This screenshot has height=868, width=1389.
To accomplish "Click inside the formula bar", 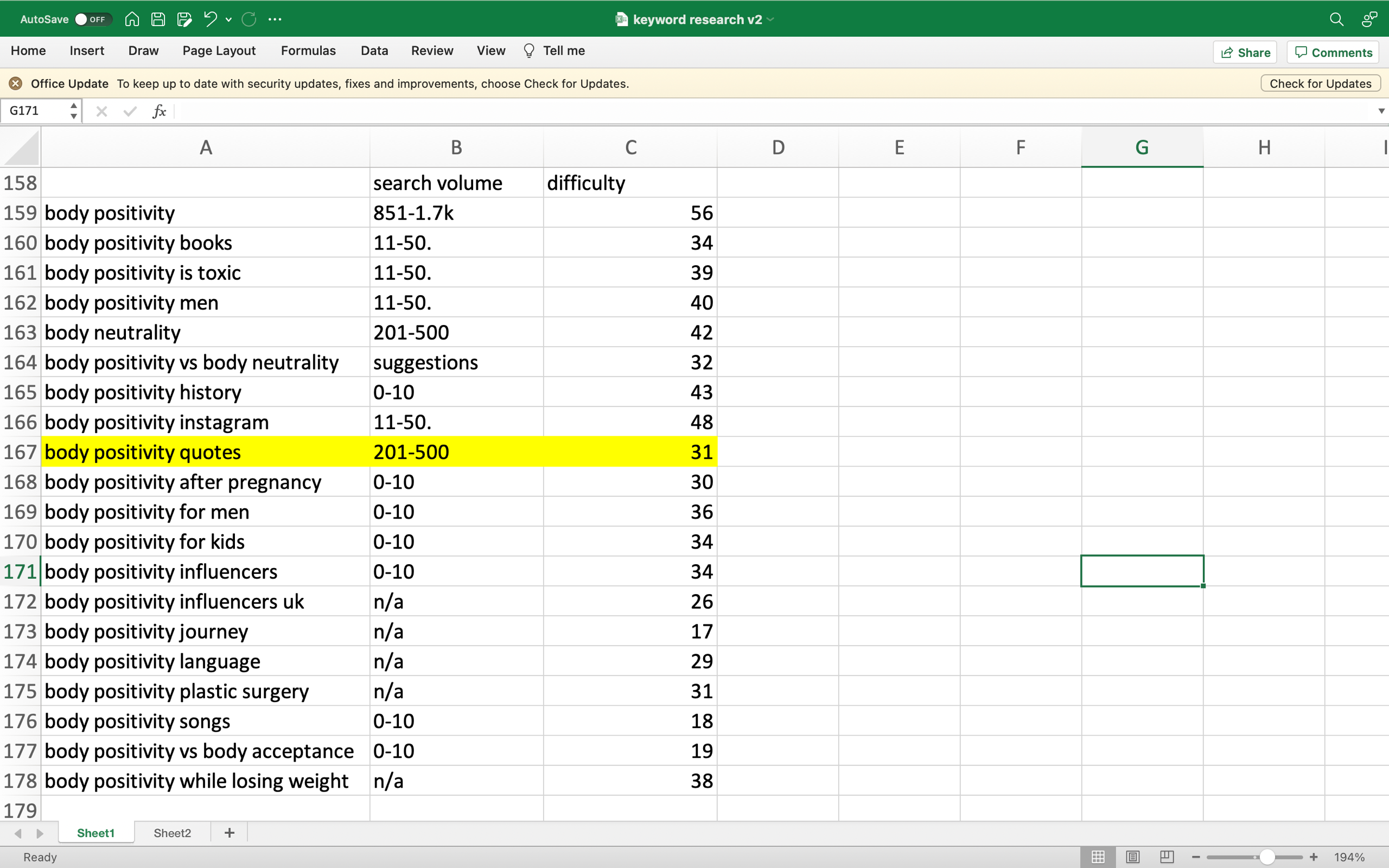I will point(775,111).
